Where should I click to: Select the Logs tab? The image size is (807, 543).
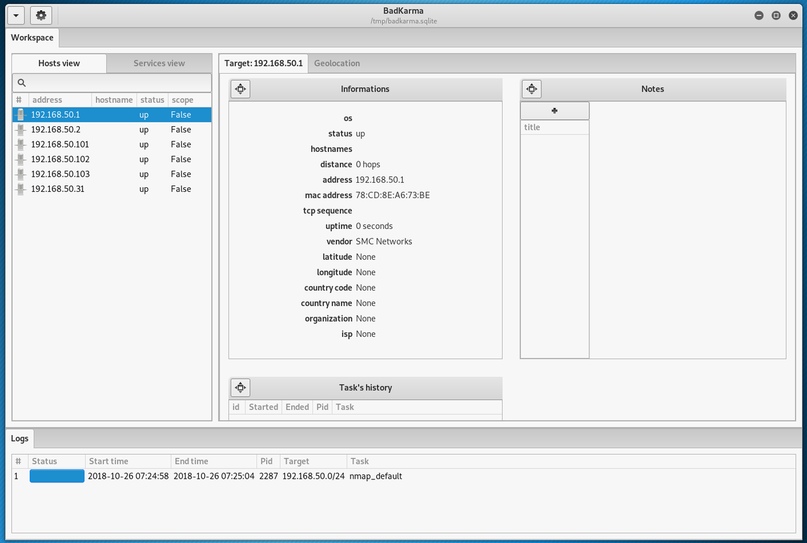(20, 438)
